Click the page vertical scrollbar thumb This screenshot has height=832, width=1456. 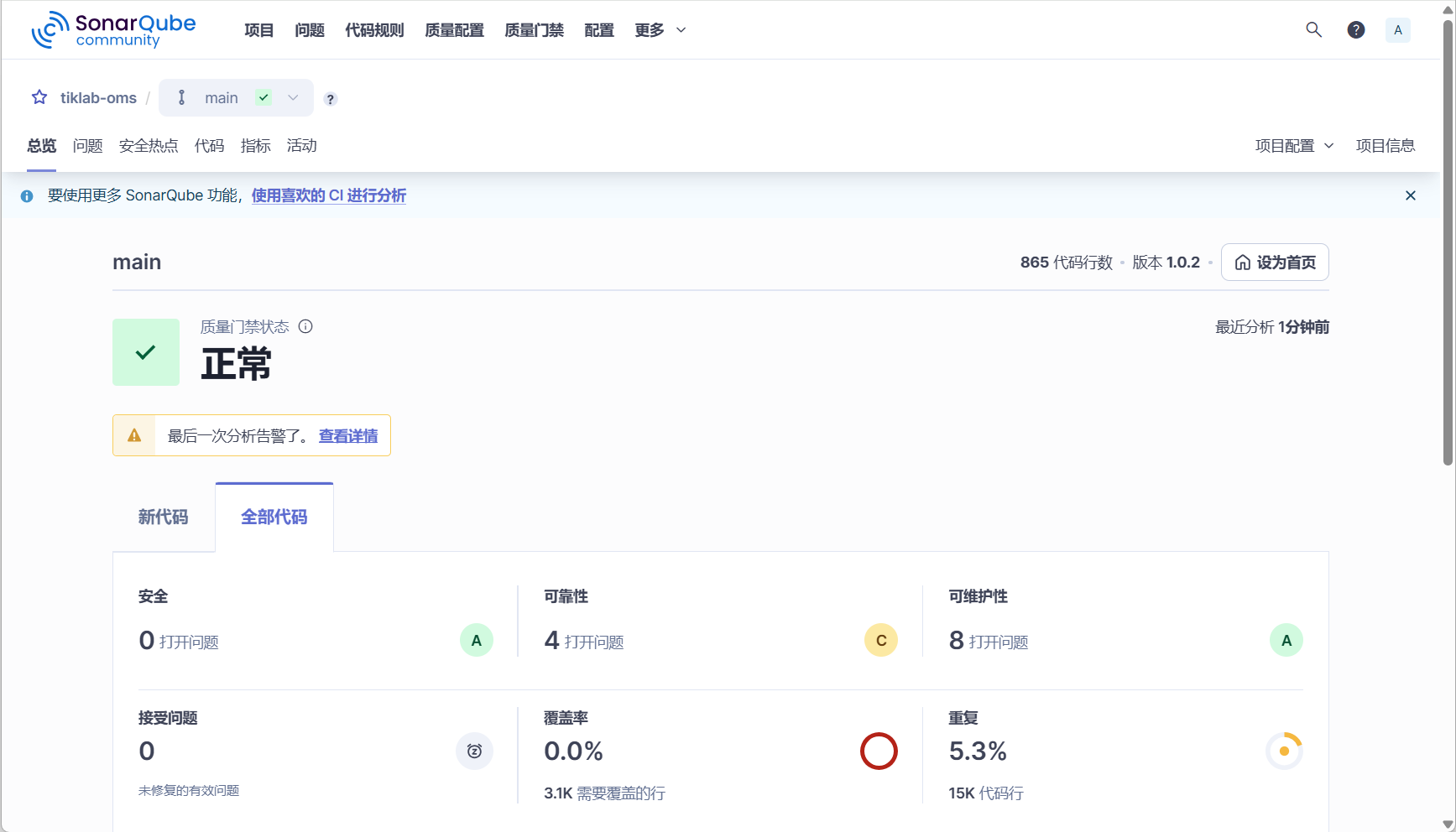[1448, 243]
